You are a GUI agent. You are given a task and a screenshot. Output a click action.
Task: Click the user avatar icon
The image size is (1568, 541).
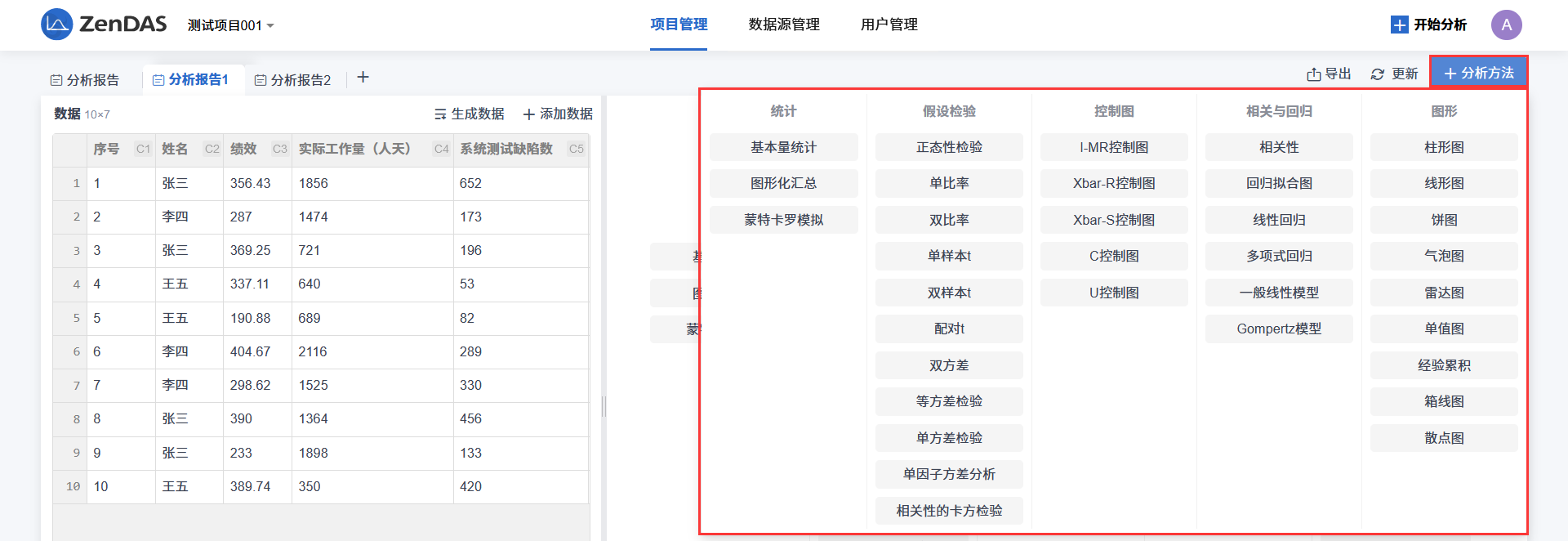click(x=1506, y=25)
